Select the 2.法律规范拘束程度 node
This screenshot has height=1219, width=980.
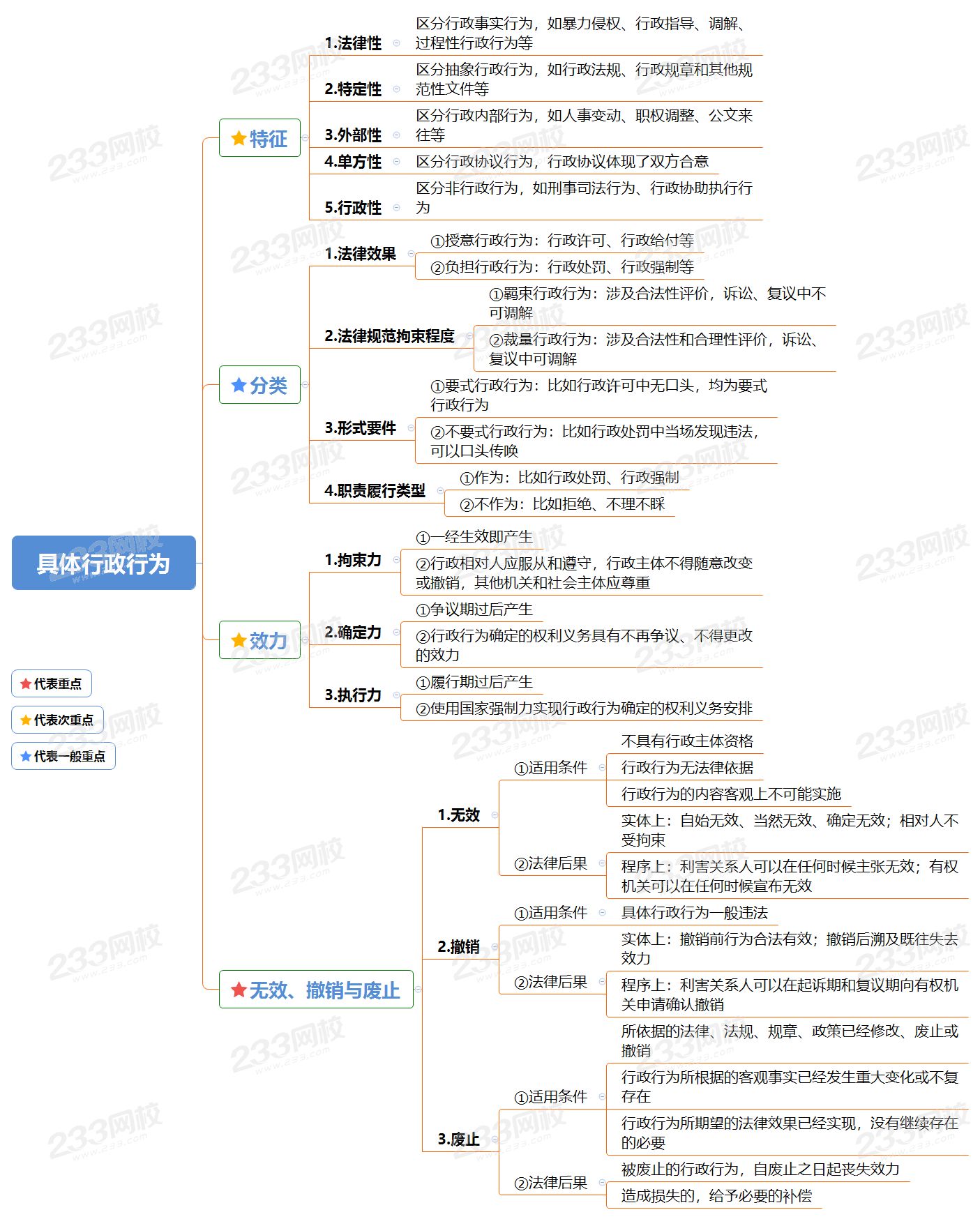tap(389, 336)
